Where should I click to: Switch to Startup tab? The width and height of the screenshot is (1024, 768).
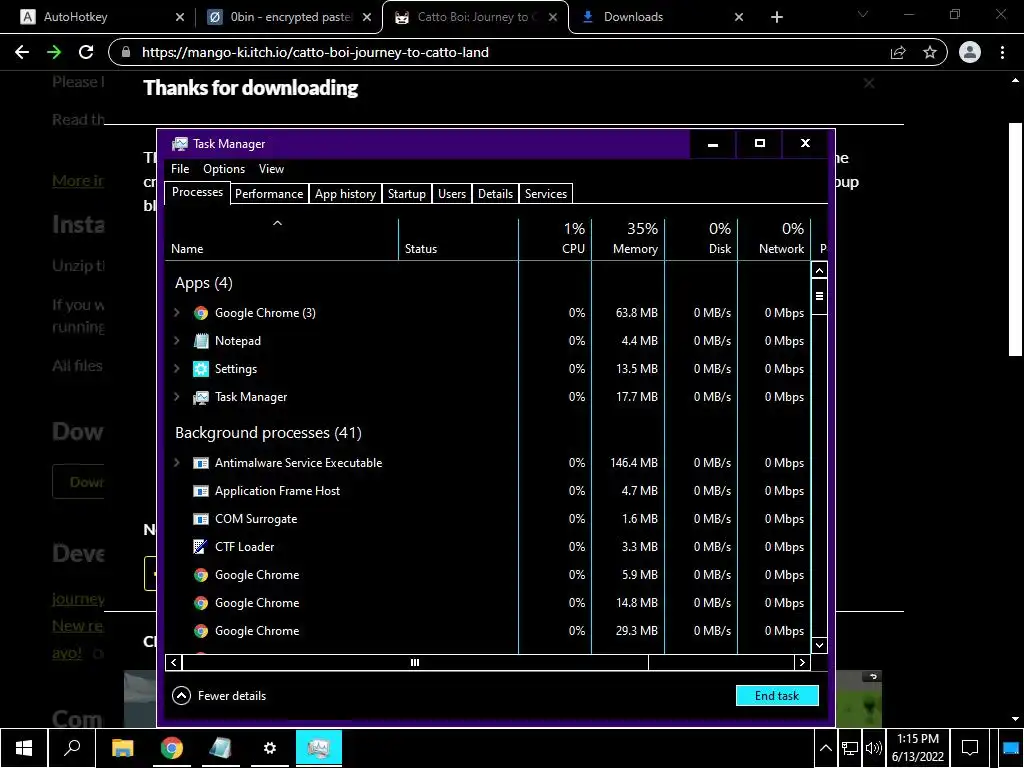point(407,194)
